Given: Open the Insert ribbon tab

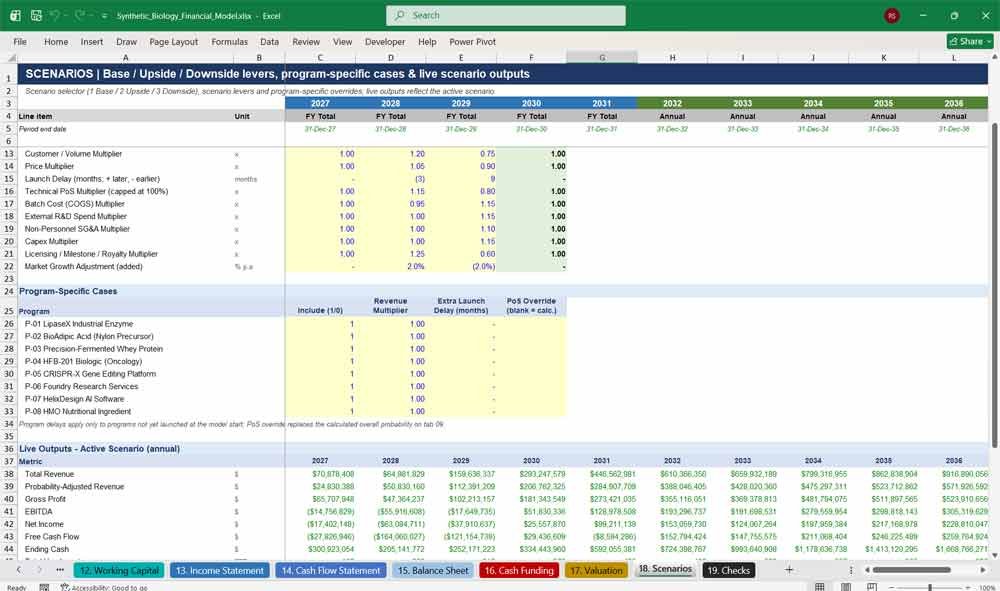Looking at the screenshot, I should pos(92,41).
